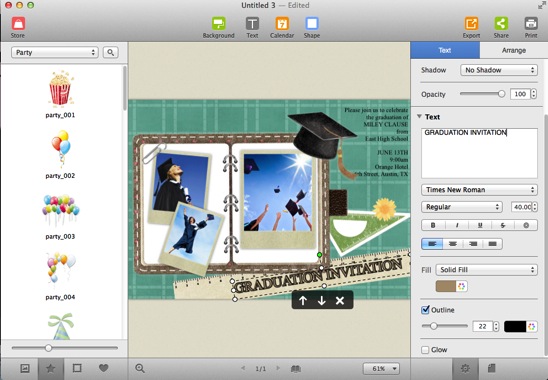548x380 pixels.
Task: Delete object using the X button
Action: [340, 301]
